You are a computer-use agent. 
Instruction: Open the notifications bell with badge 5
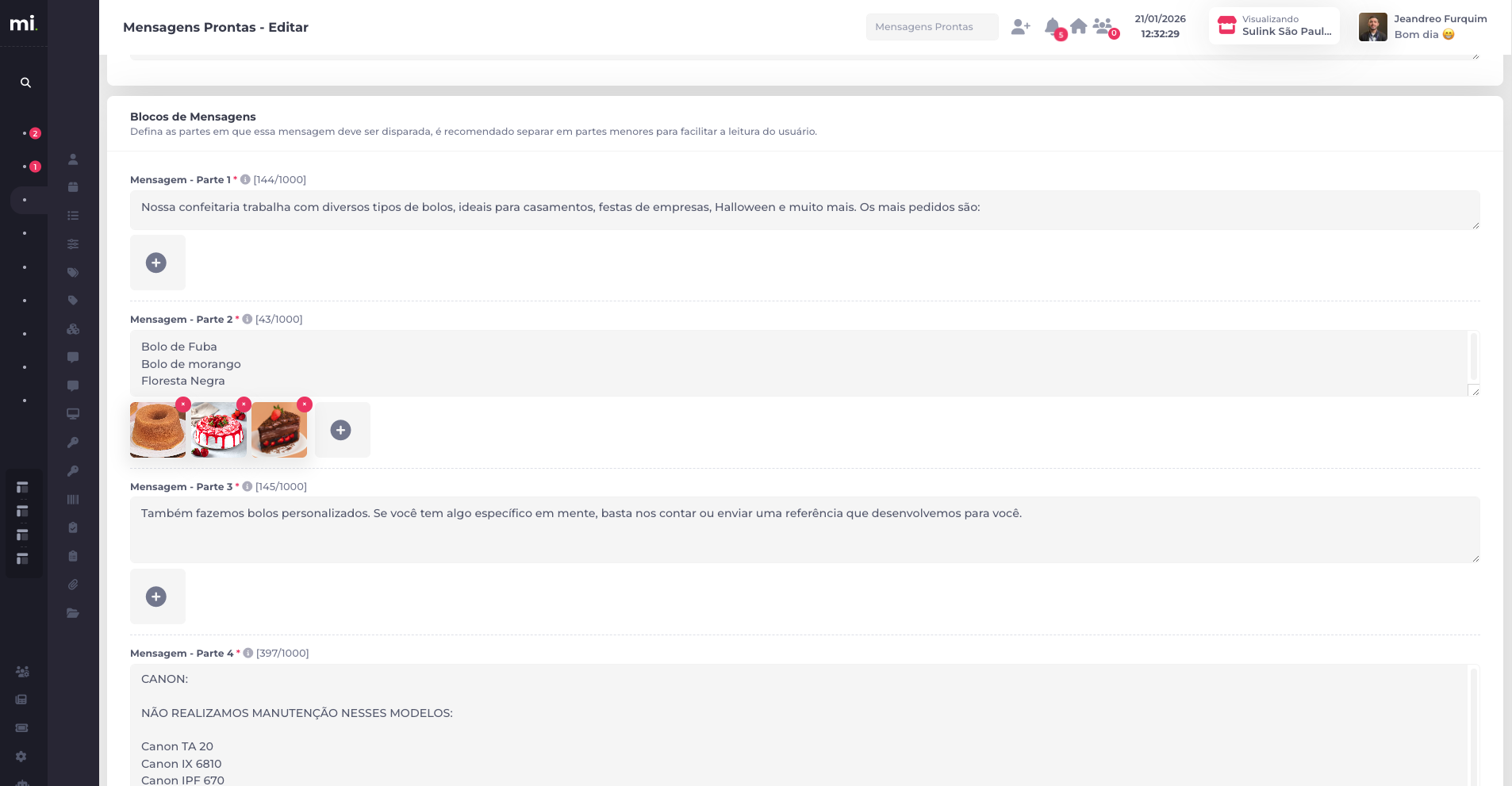1053,27
